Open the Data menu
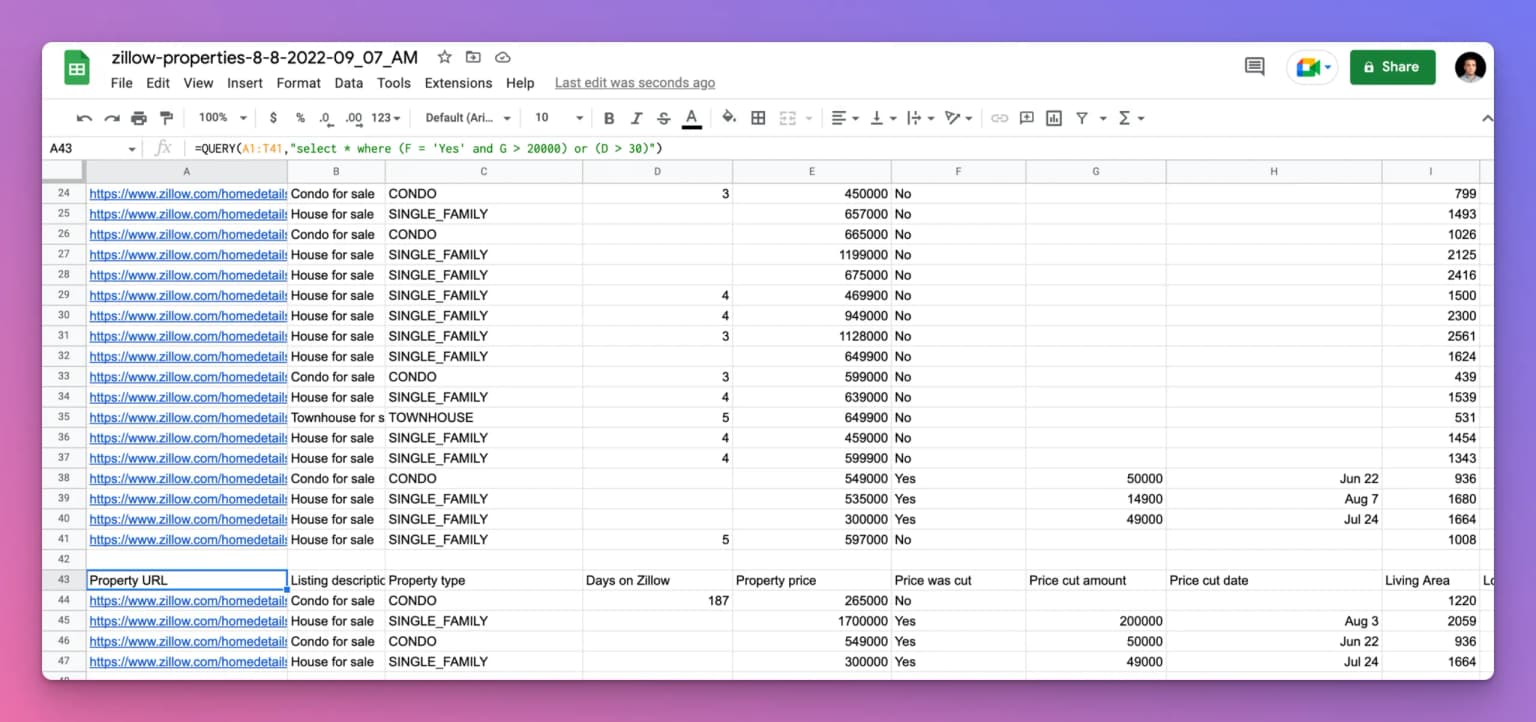The width and height of the screenshot is (1536, 722). tap(349, 83)
